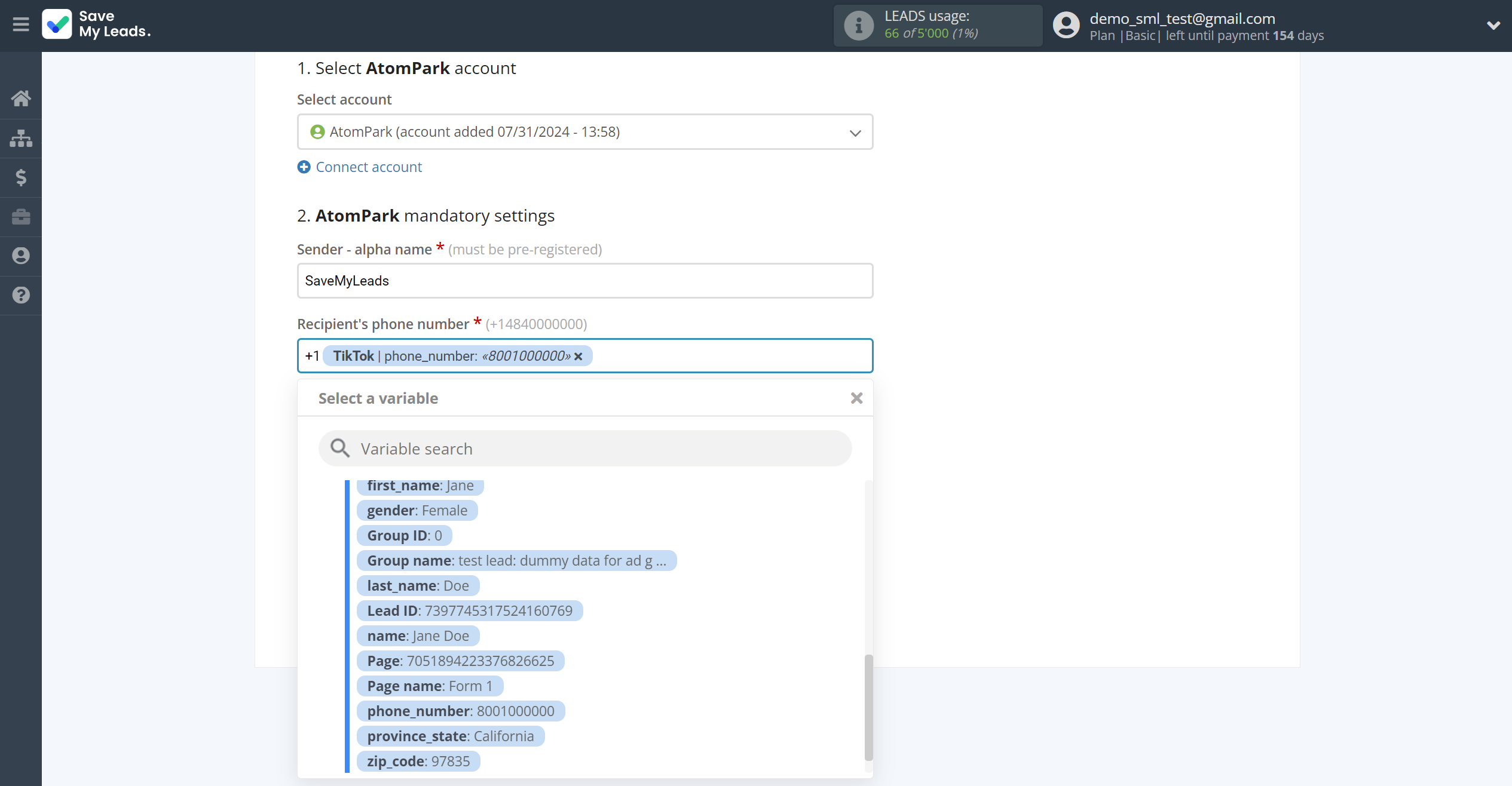Click the search magnifier icon
This screenshot has height=786, width=1512.
340,449
